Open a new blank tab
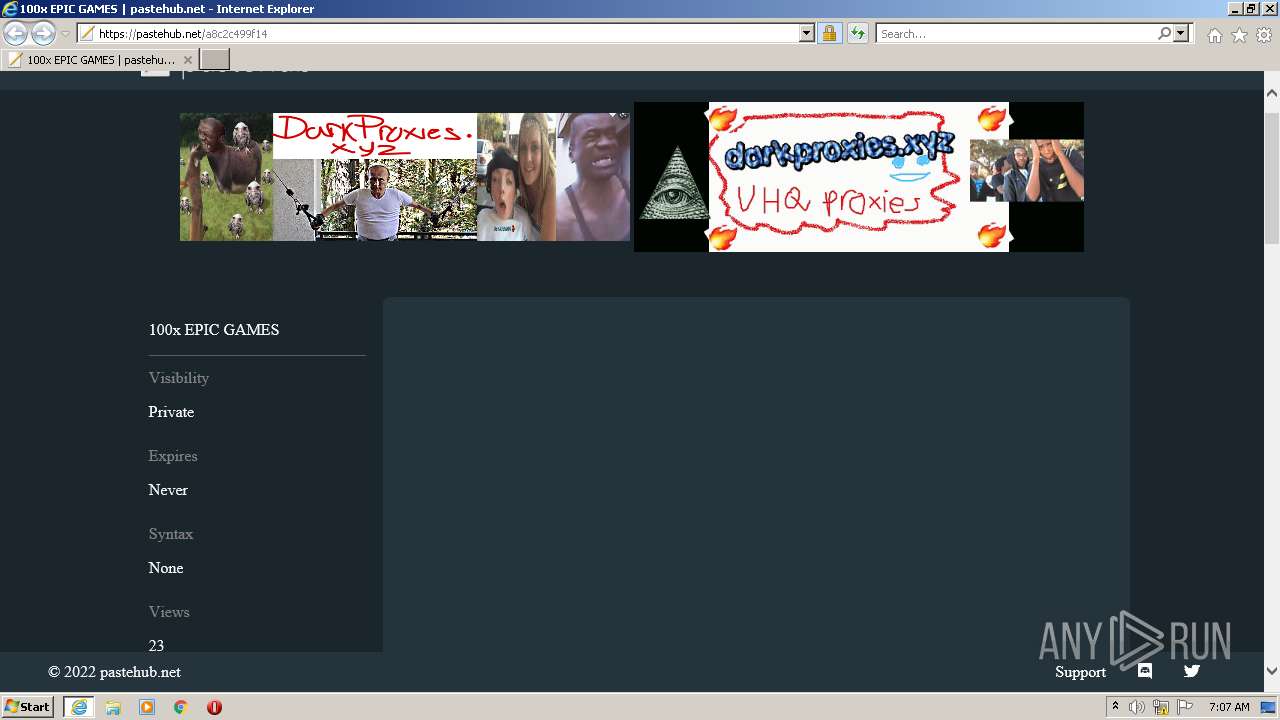 tap(215, 60)
